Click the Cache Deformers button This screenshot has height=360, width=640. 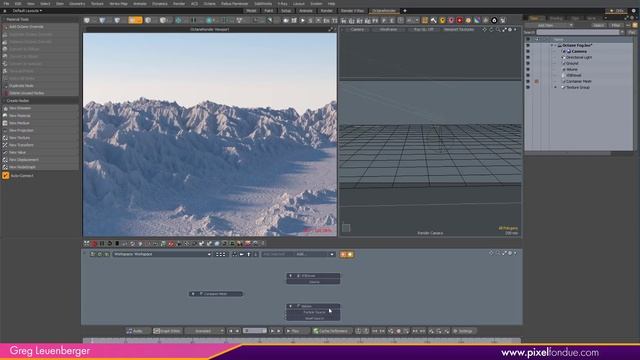331,331
